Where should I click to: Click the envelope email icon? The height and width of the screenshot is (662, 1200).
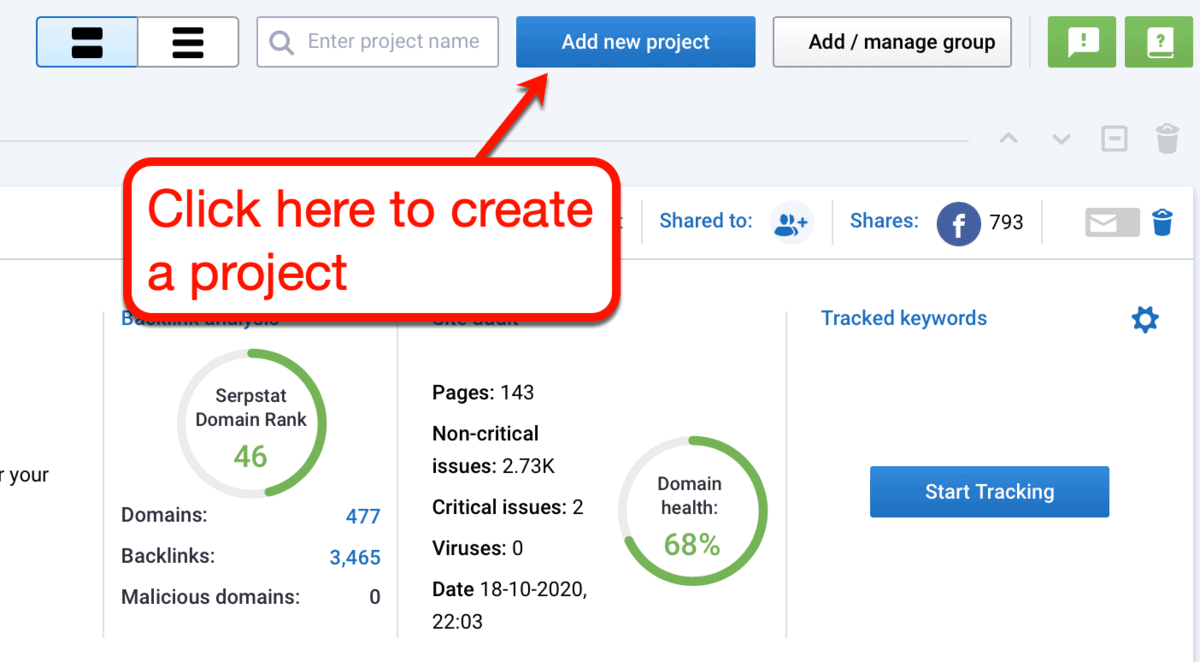coord(1112,222)
